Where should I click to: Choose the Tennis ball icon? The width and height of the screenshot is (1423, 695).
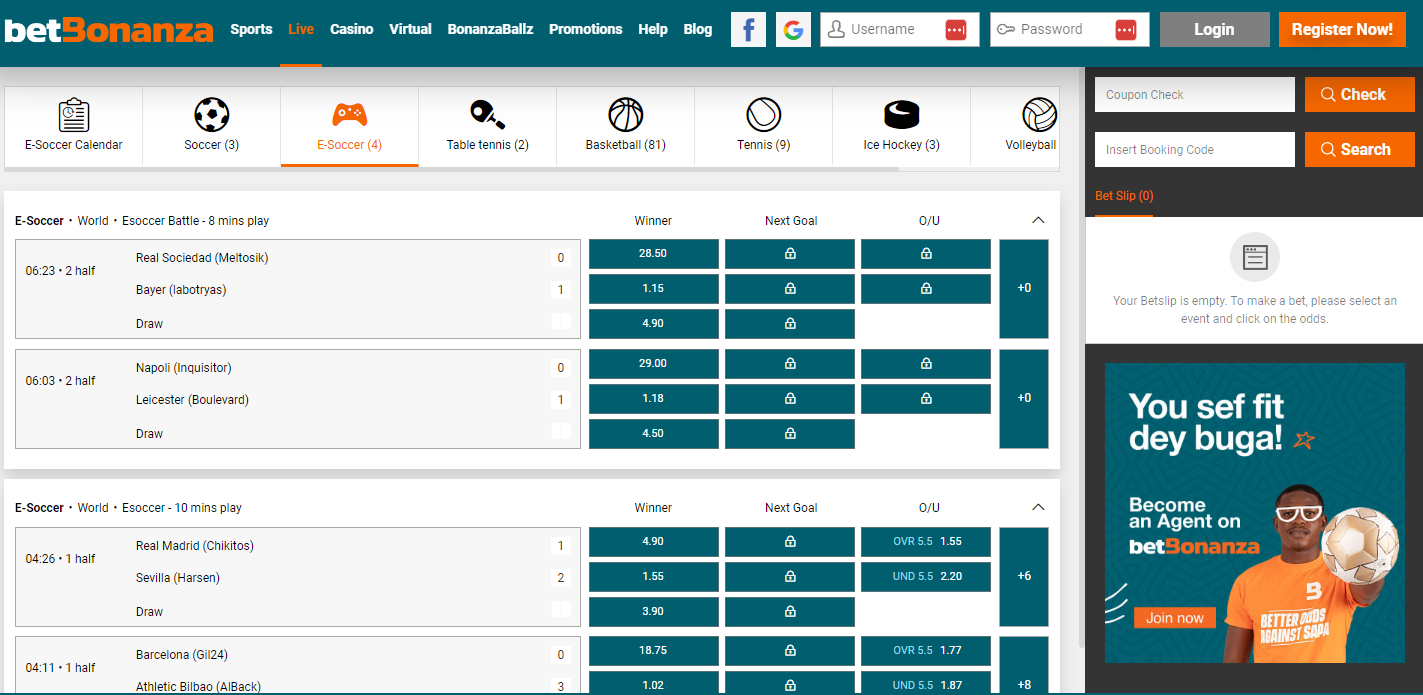763,115
